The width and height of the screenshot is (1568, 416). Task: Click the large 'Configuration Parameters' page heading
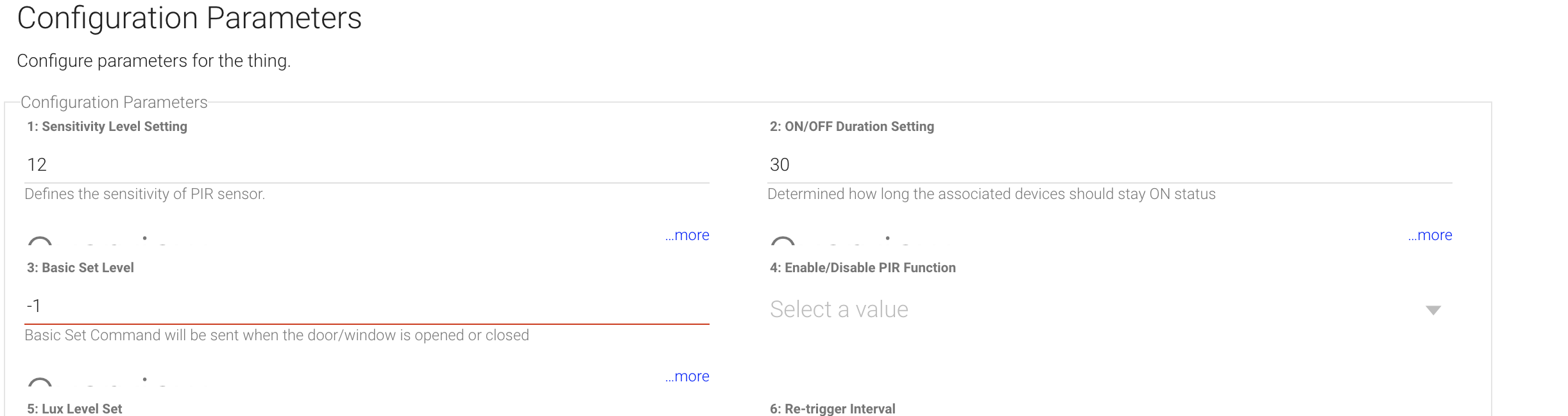(189, 18)
